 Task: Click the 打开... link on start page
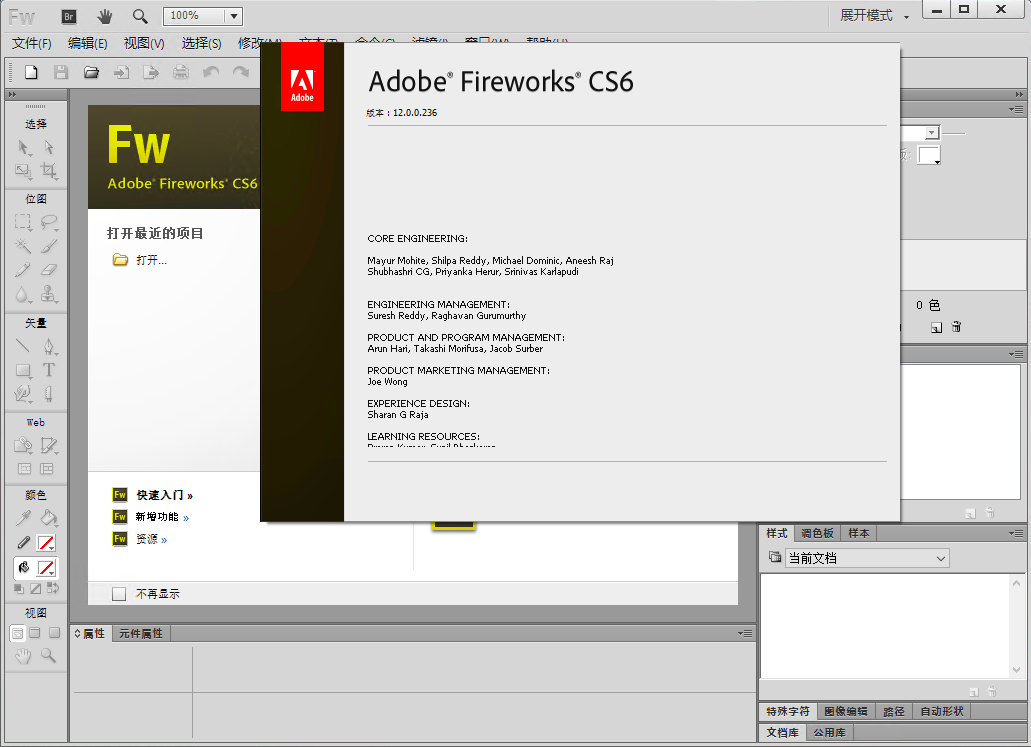(152, 260)
